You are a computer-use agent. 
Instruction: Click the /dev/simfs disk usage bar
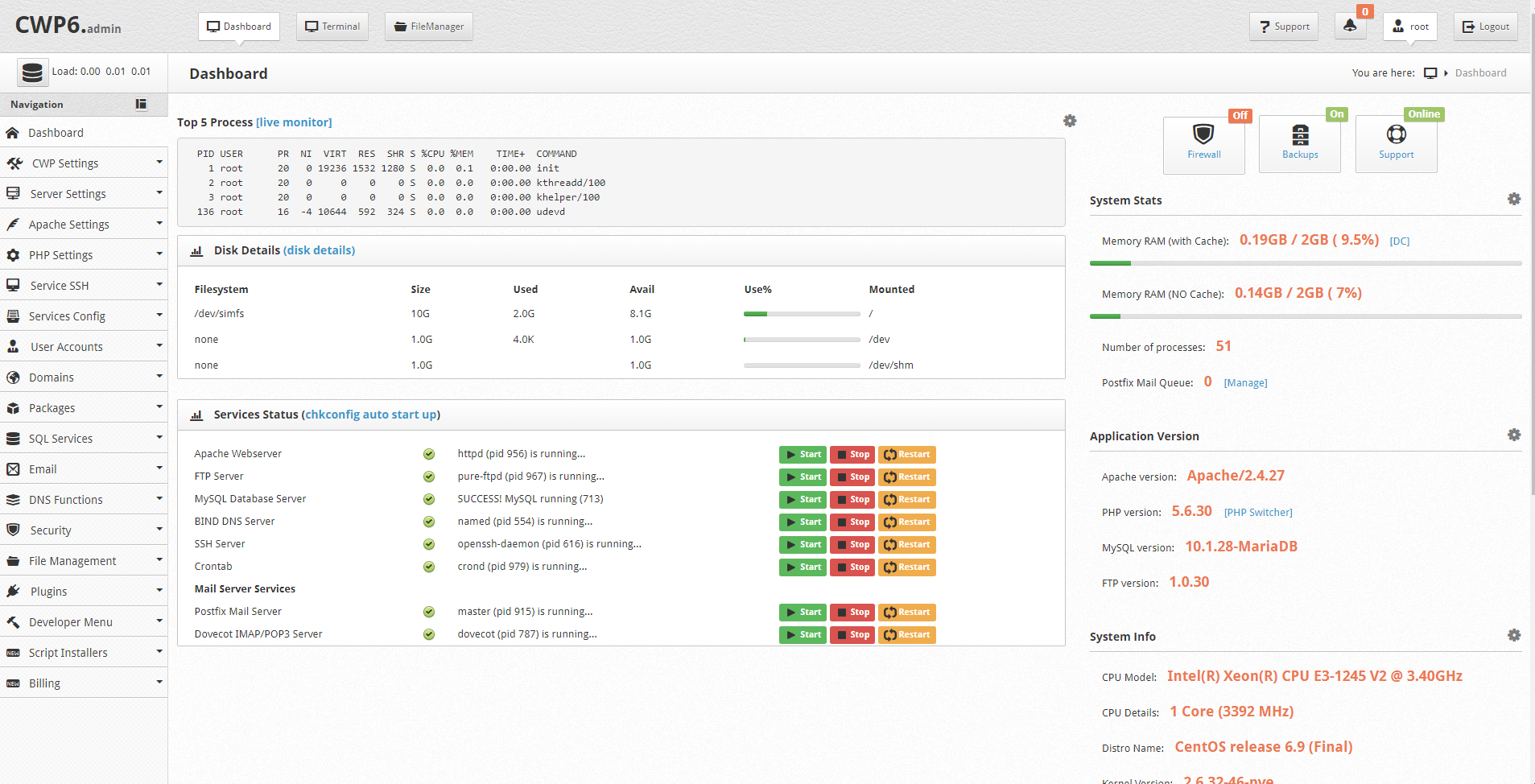tap(801, 314)
